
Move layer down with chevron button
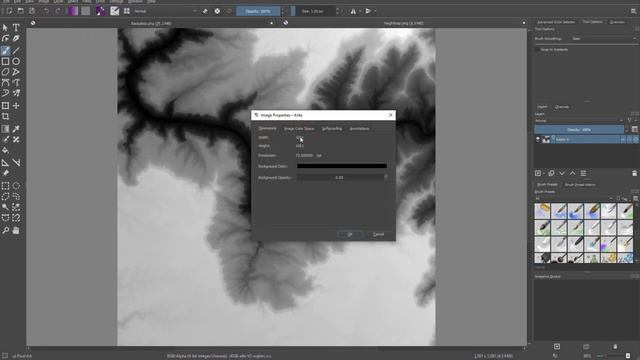562,173
